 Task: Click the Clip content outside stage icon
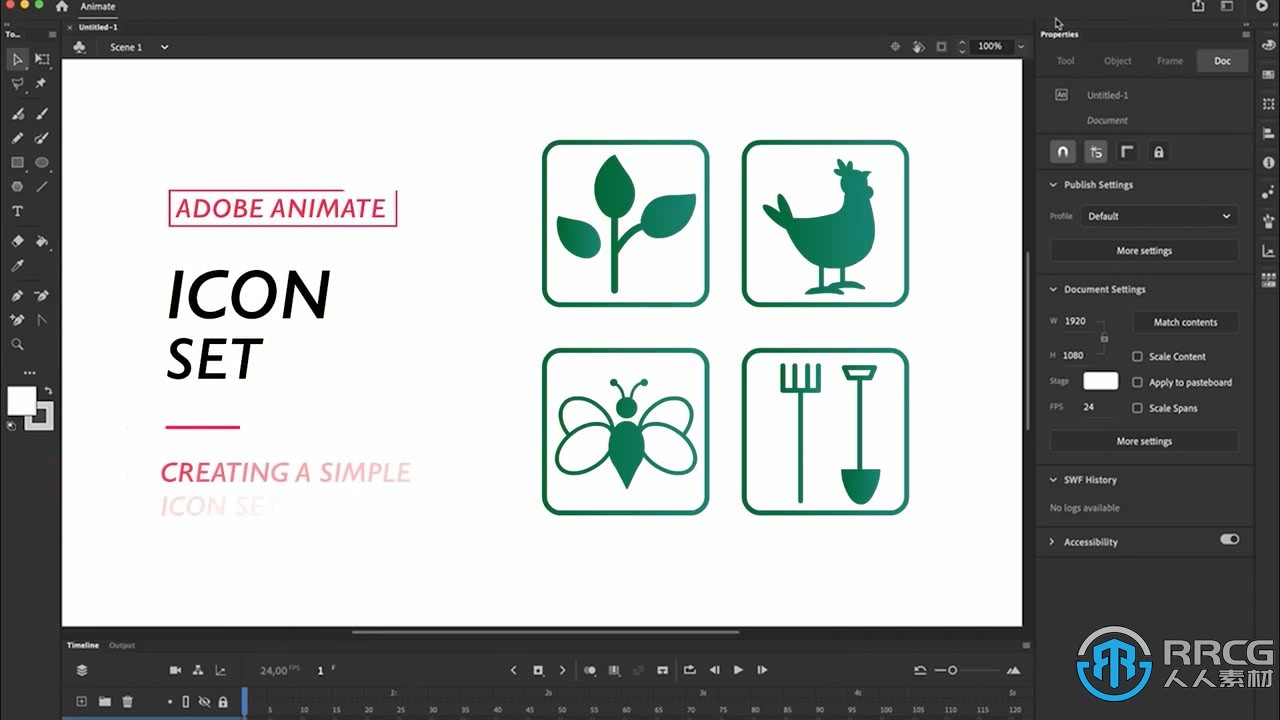point(941,47)
